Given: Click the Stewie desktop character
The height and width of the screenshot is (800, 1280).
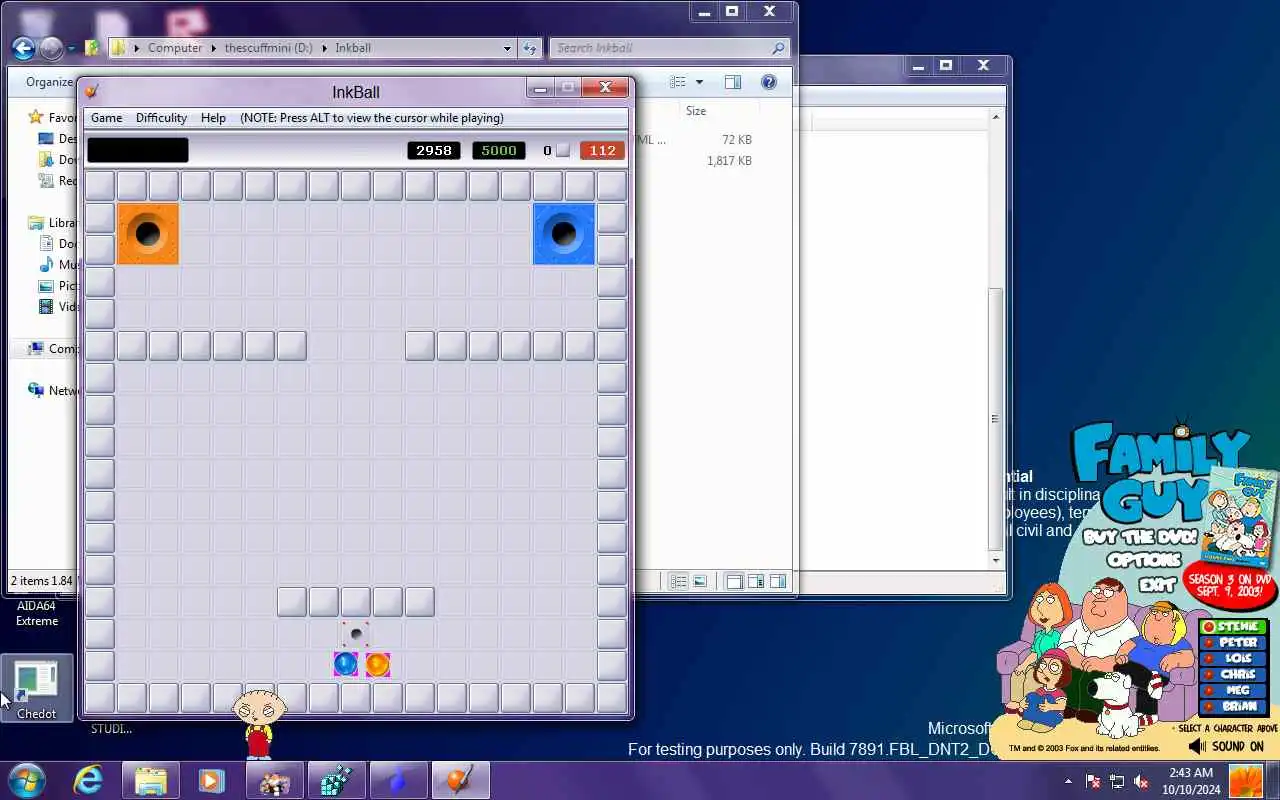Looking at the screenshot, I should [x=259, y=722].
